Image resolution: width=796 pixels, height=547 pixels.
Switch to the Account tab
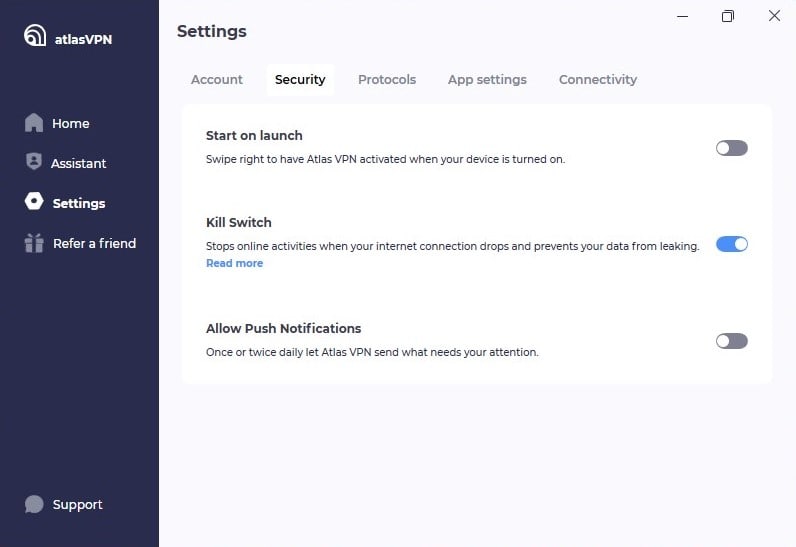217,80
